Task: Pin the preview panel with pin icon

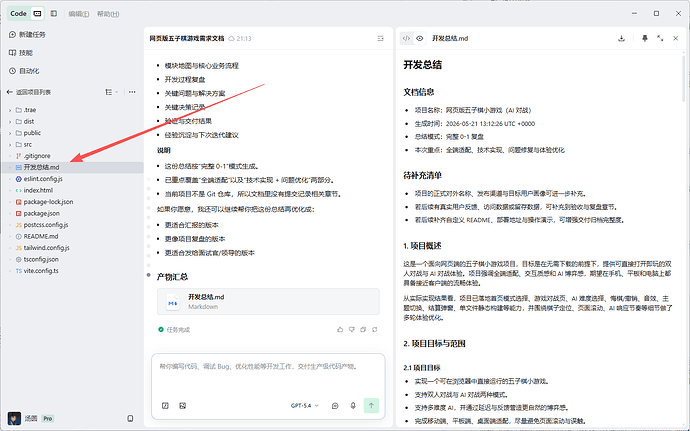Action: 645,38
